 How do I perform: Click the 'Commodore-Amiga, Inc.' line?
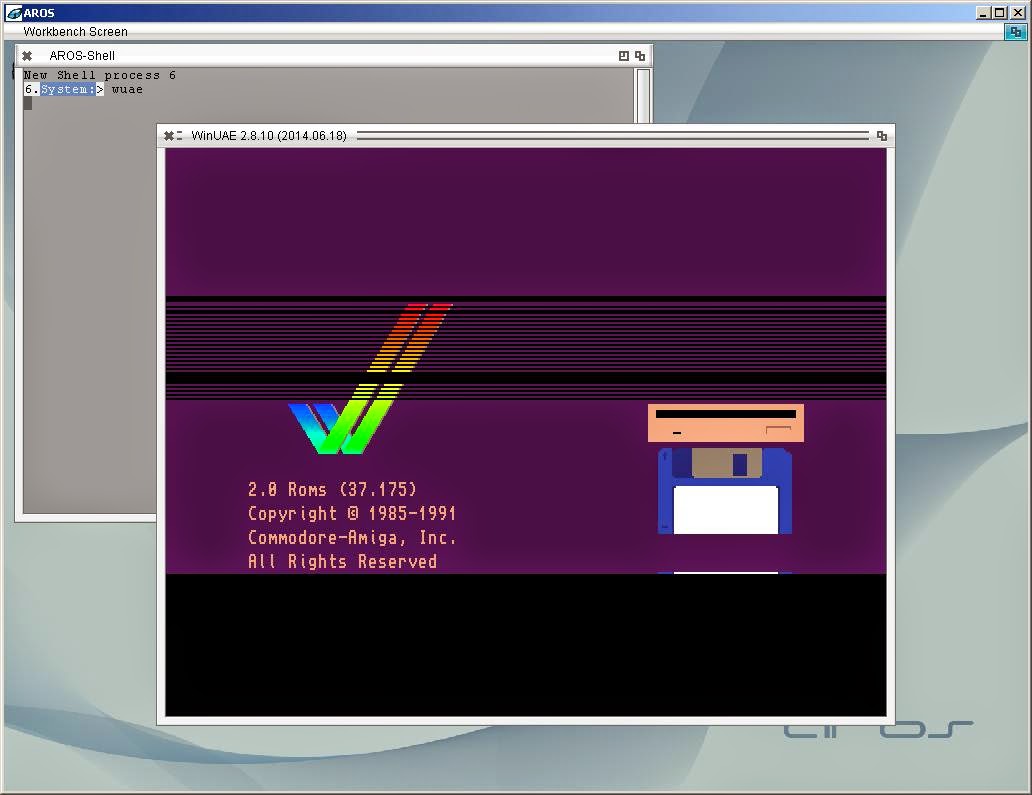tap(351, 538)
